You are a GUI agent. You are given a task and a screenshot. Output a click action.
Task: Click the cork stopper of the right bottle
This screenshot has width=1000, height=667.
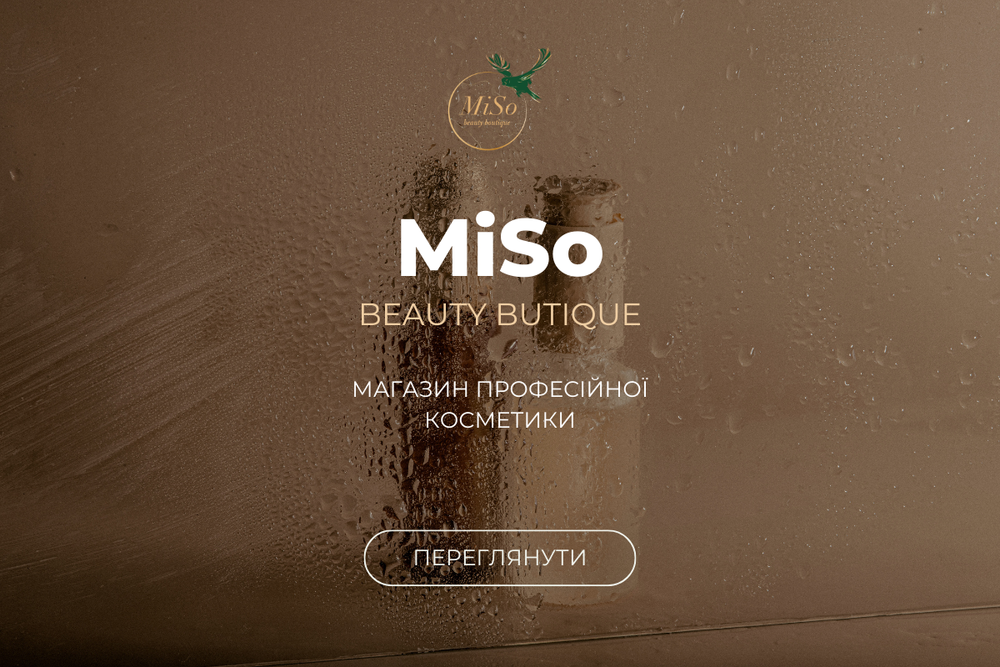point(578,201)
